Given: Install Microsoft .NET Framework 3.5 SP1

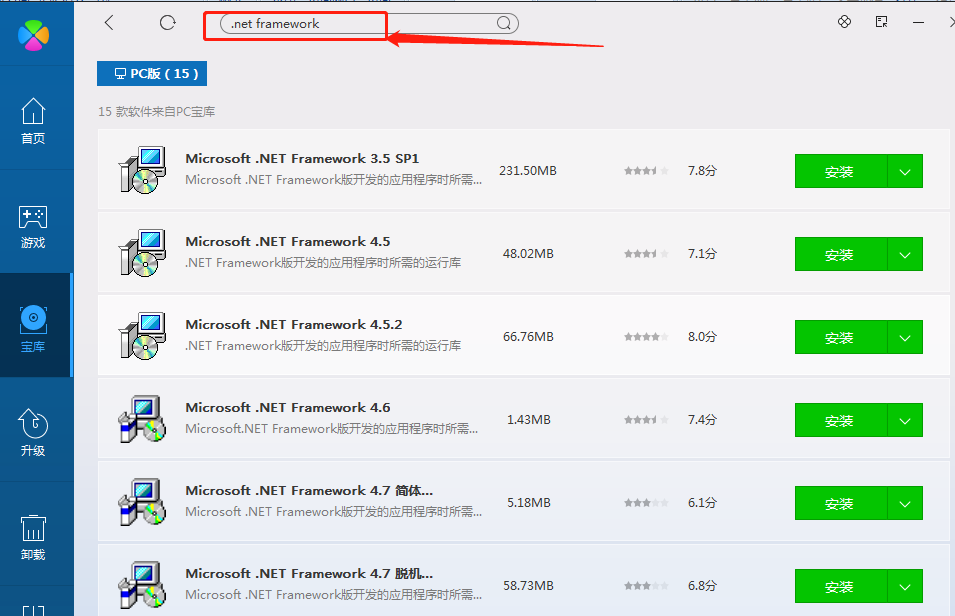Looking at the screenshot, I should tap(840, 171).
